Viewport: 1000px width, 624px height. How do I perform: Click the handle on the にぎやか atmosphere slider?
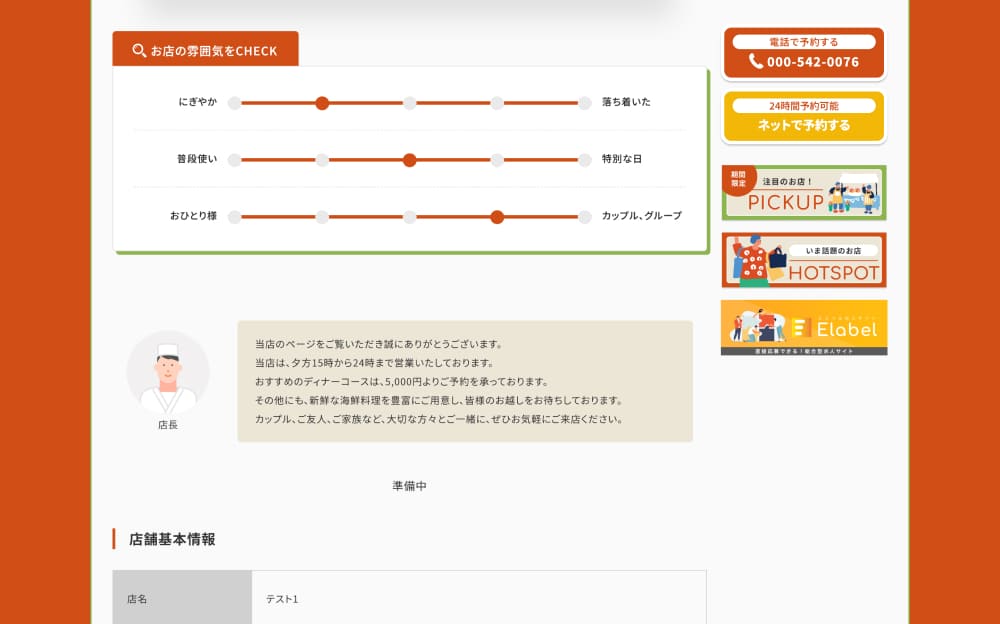tap(322, 103)
